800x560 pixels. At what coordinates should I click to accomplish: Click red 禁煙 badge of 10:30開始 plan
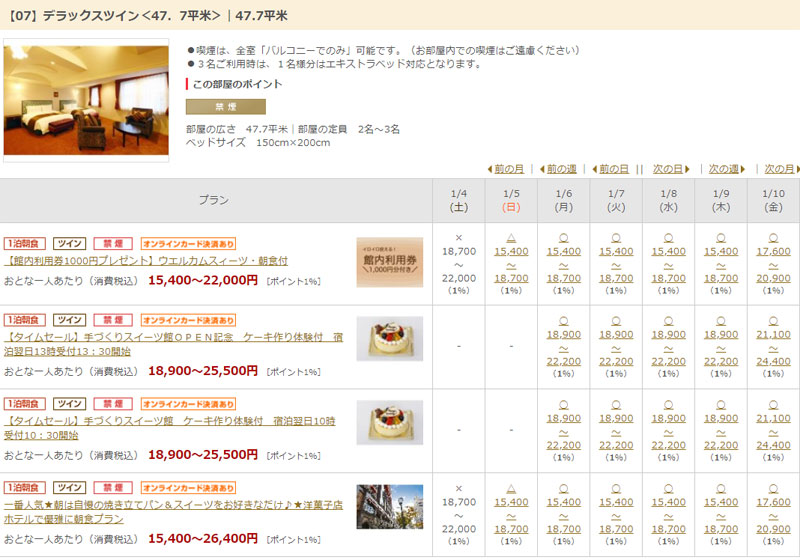(x=113, y=404)
